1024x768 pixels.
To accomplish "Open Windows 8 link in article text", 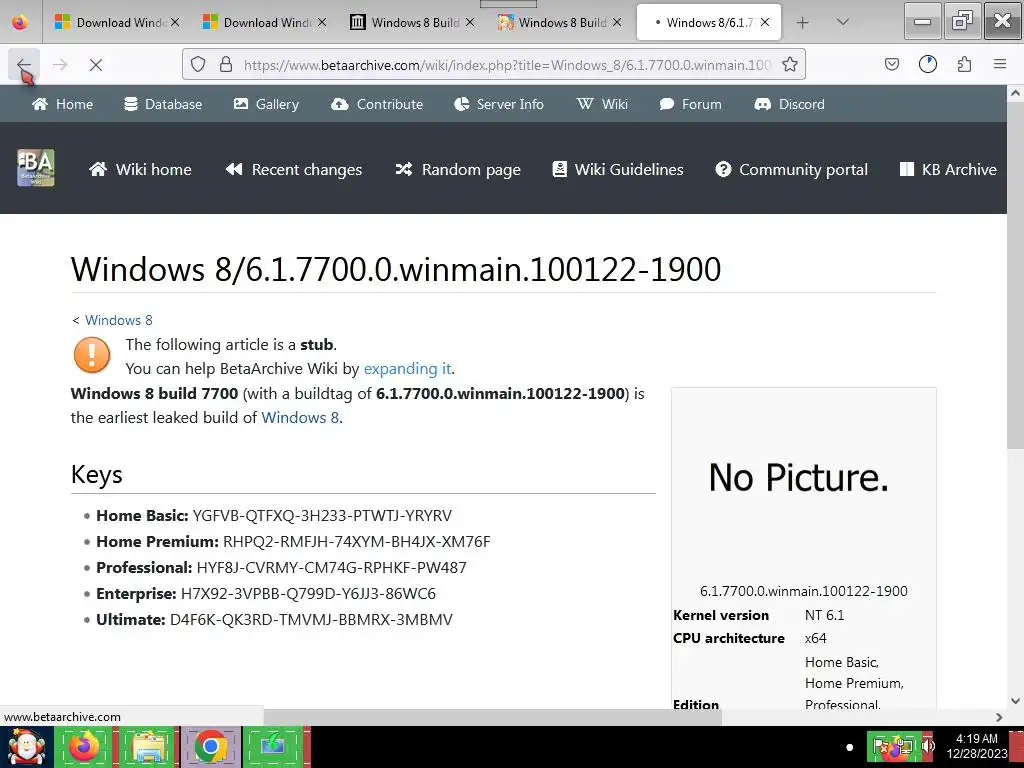I will (x=300, y=417).
